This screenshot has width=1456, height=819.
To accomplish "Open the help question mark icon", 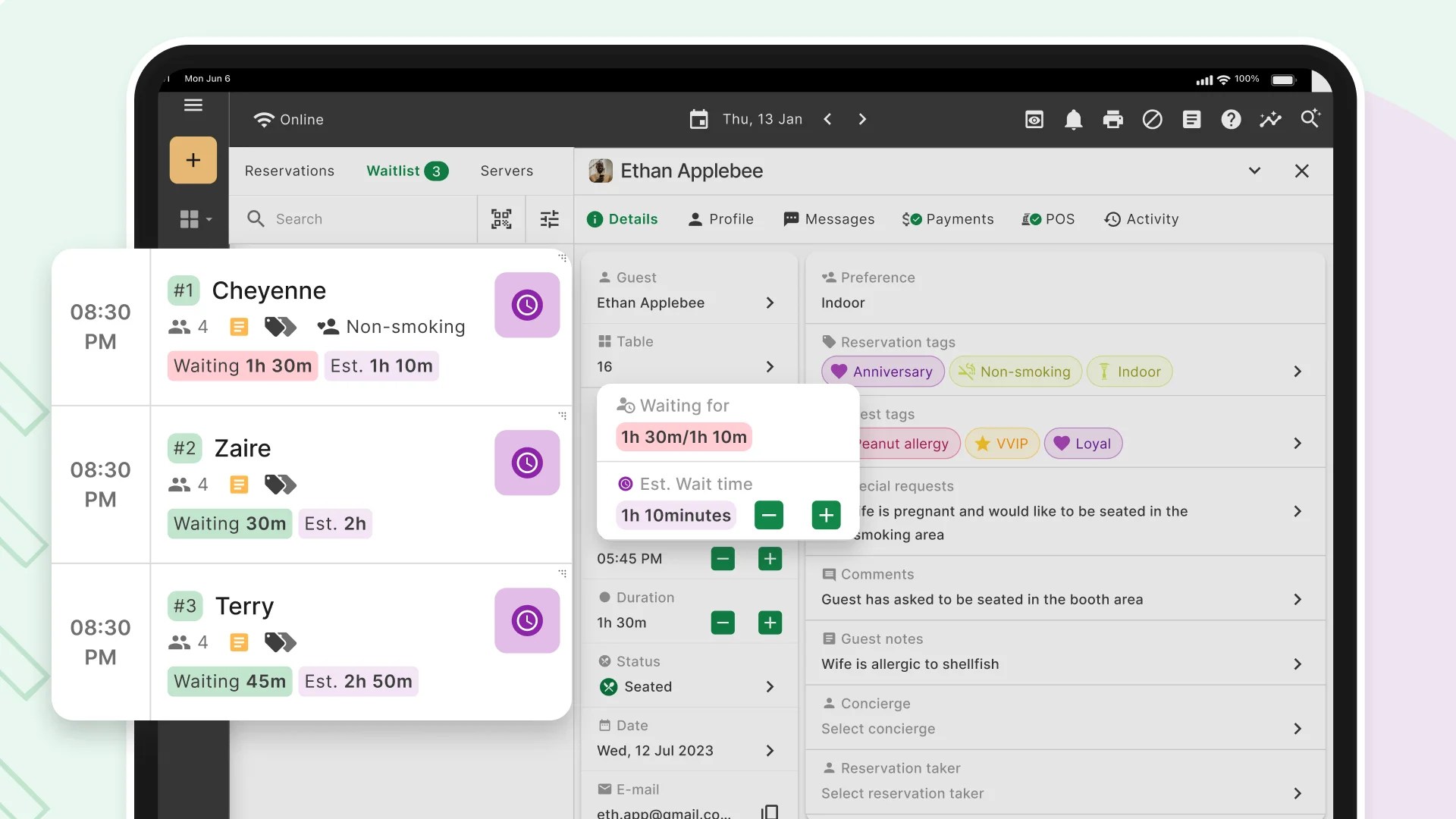I will (1231, 120).
